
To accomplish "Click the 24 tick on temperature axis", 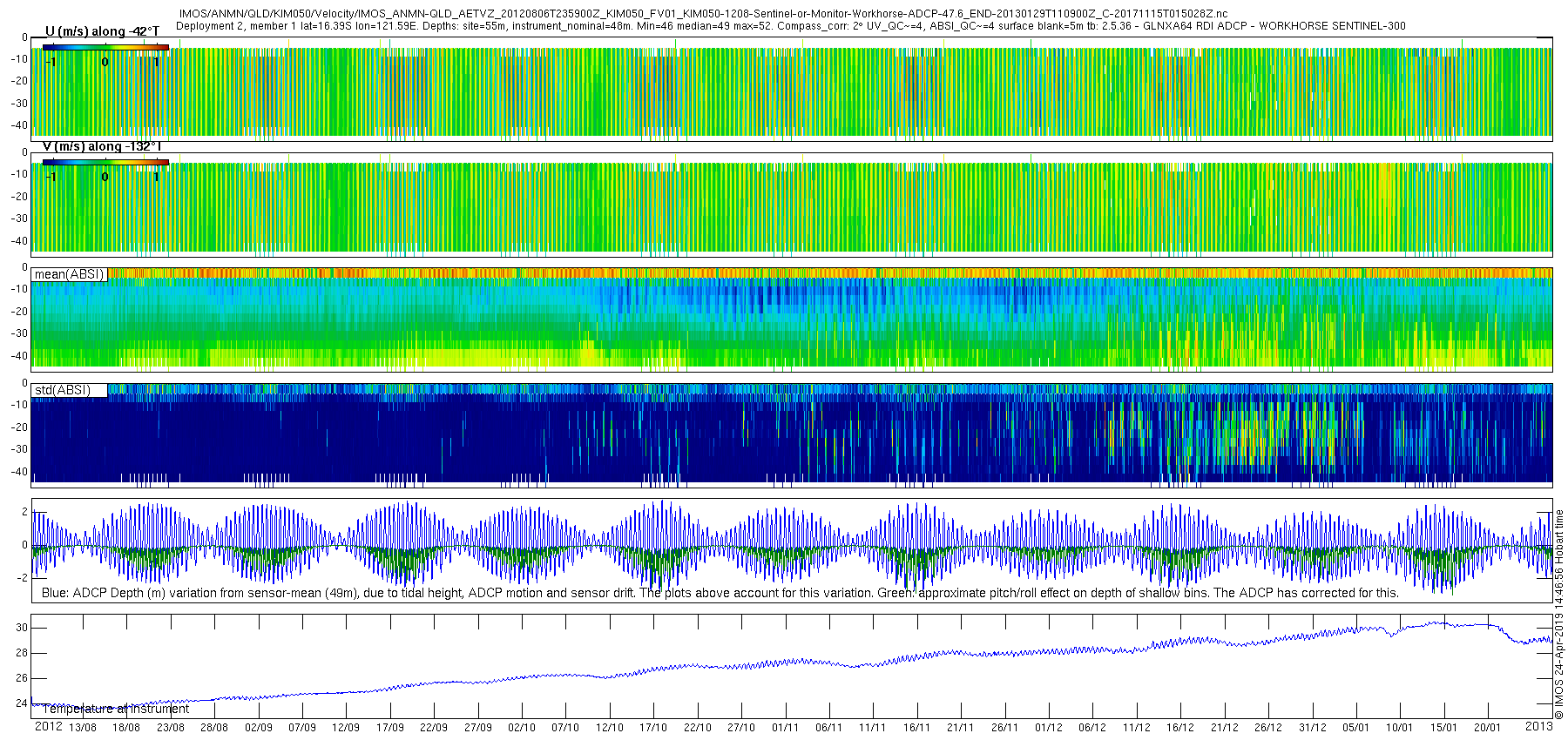I will [22, 703].
